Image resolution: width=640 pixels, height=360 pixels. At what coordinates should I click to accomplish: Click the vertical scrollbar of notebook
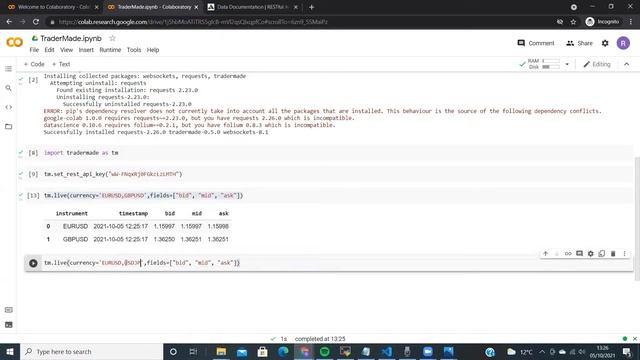637,218
